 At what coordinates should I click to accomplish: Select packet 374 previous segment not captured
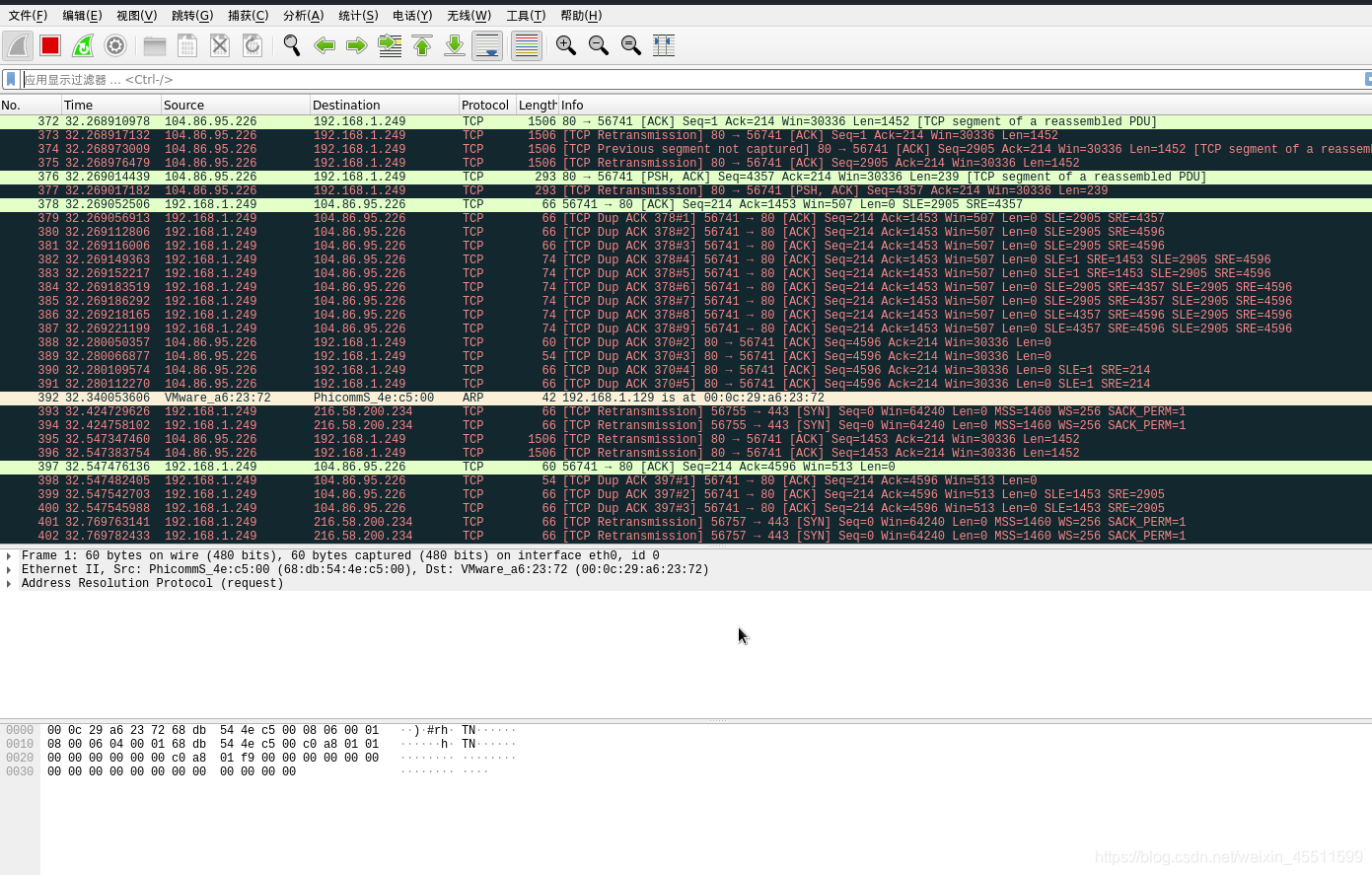686,149
